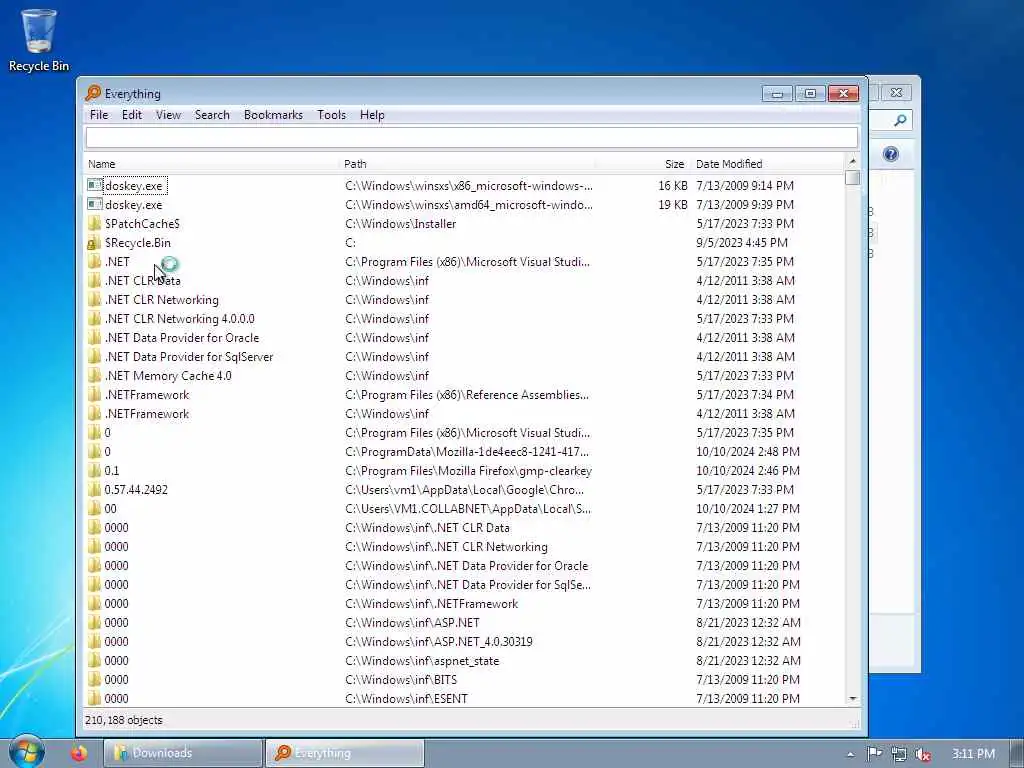Screen dimensions: 1024x768
Task: Click search magnifier in background Downloads window
Action: point(901,120)
